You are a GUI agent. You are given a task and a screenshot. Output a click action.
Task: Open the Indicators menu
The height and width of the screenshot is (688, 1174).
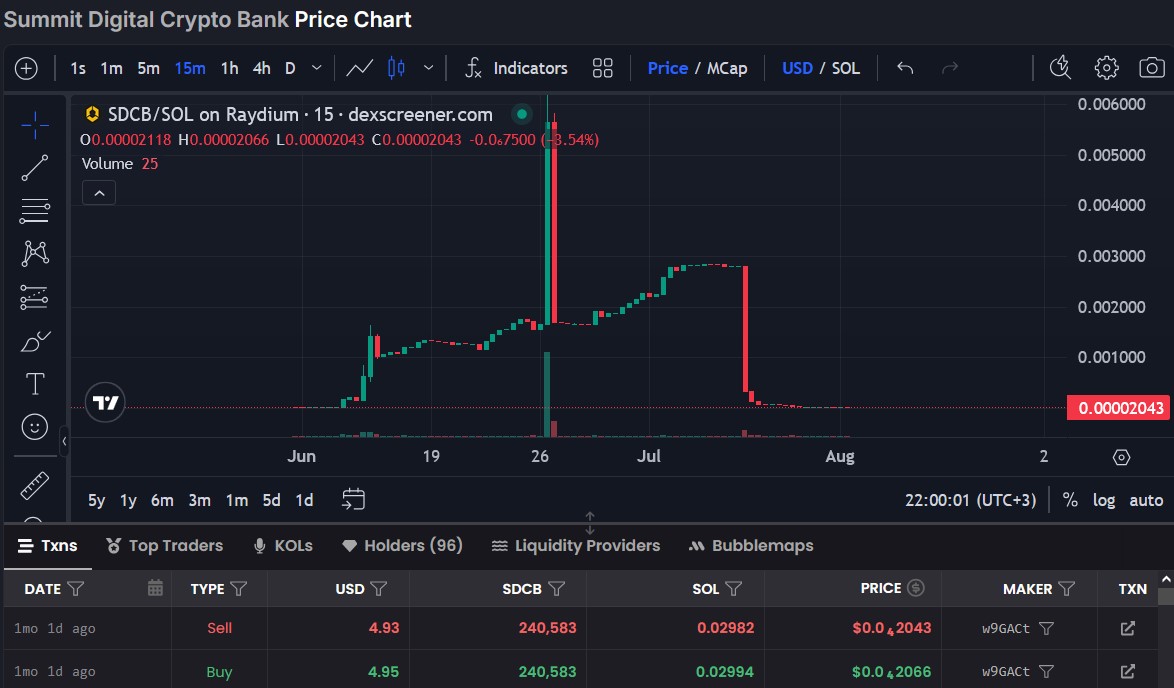(516, 68)
